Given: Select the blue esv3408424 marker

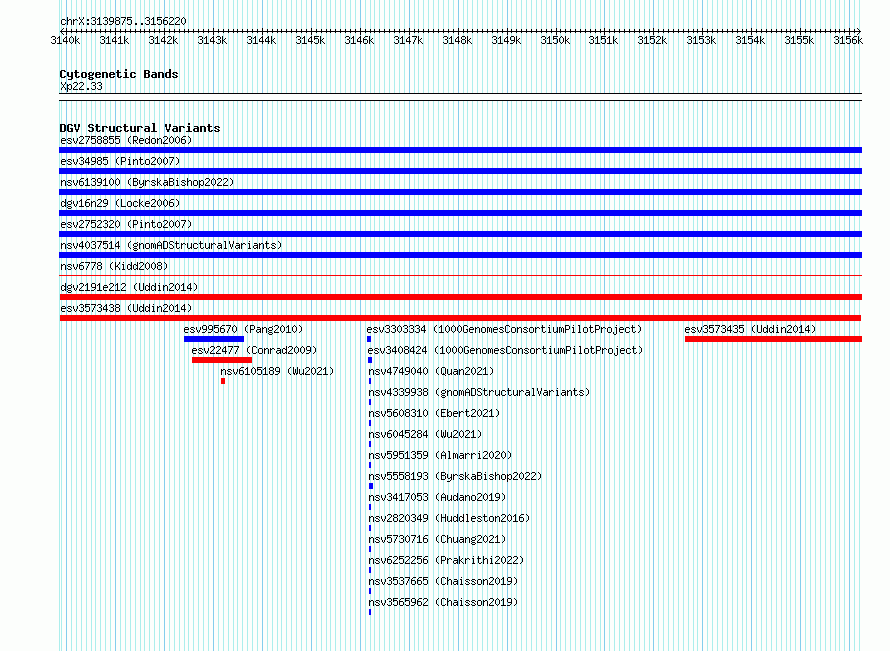Looking at the screenshot, I should tap(370, 360).
